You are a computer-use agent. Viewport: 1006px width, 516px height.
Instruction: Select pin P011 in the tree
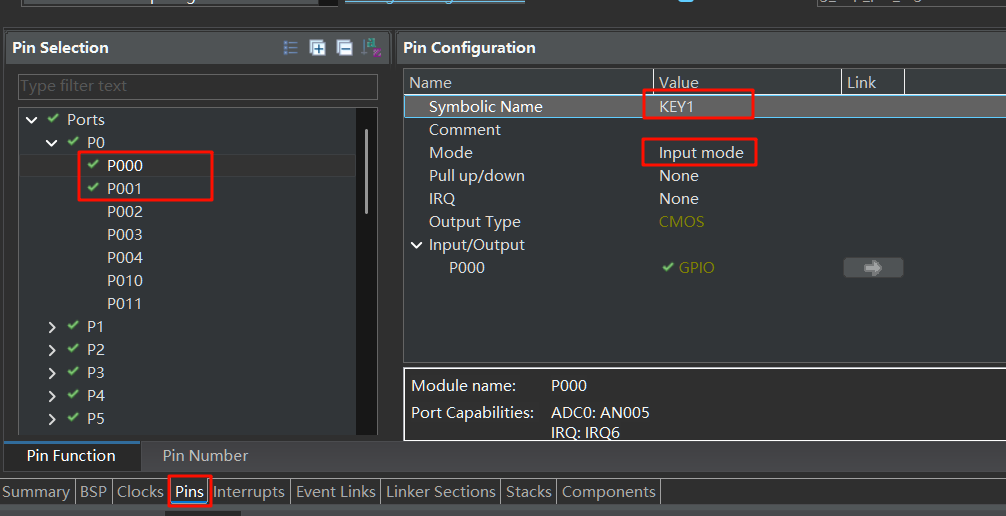click(124, 304)
